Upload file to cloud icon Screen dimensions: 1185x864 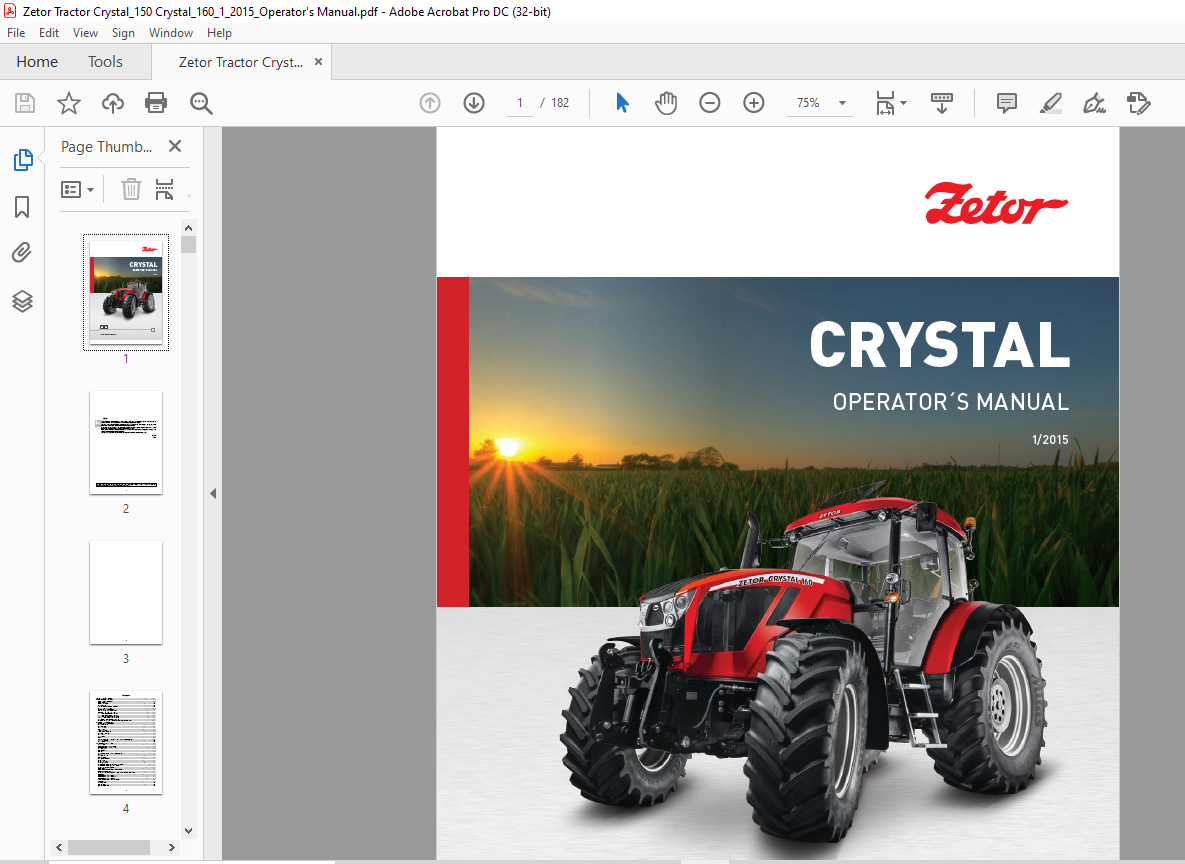coord(113,103)
